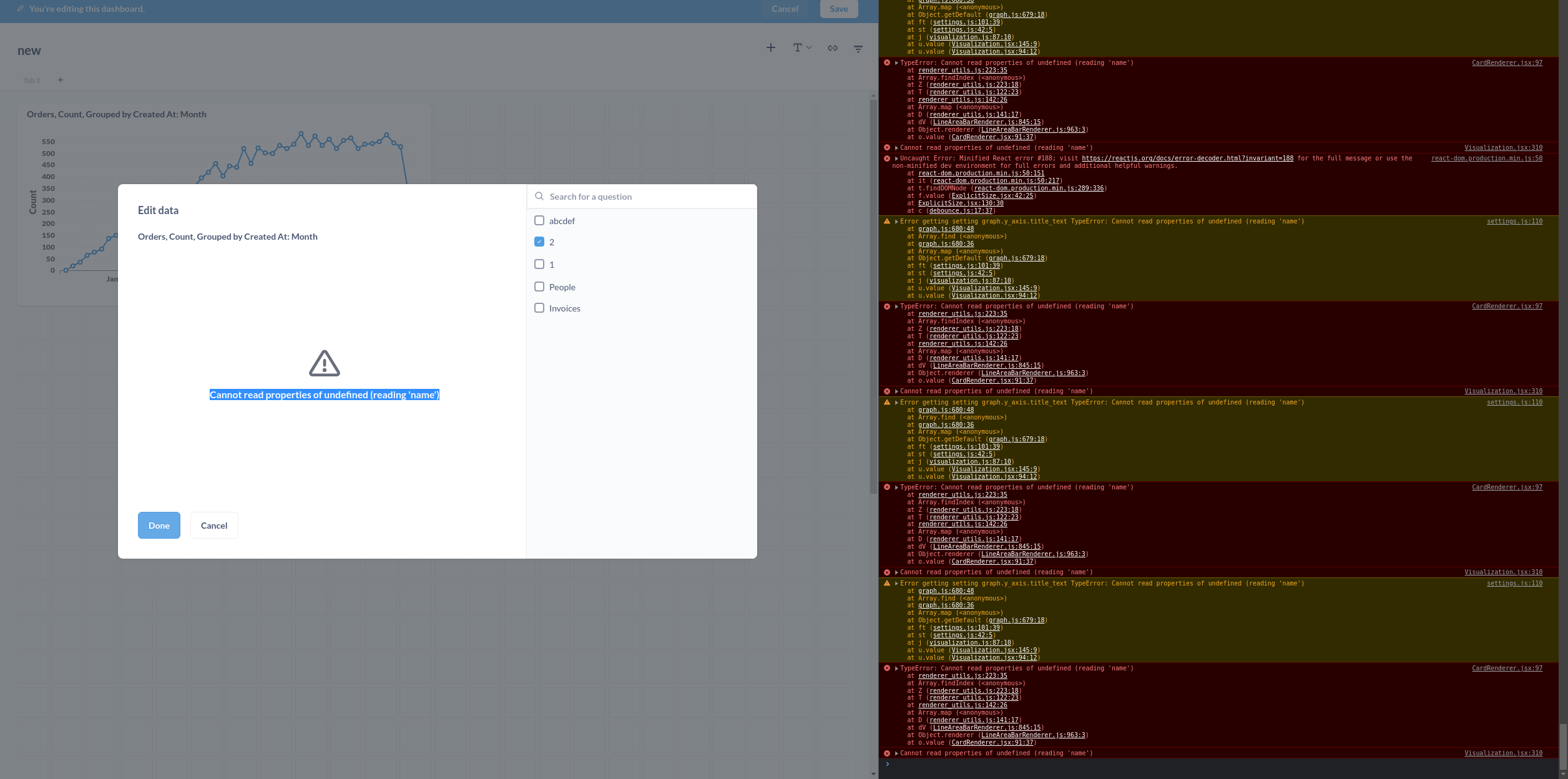Add a new dashboard tab with the plus icon

60,80
